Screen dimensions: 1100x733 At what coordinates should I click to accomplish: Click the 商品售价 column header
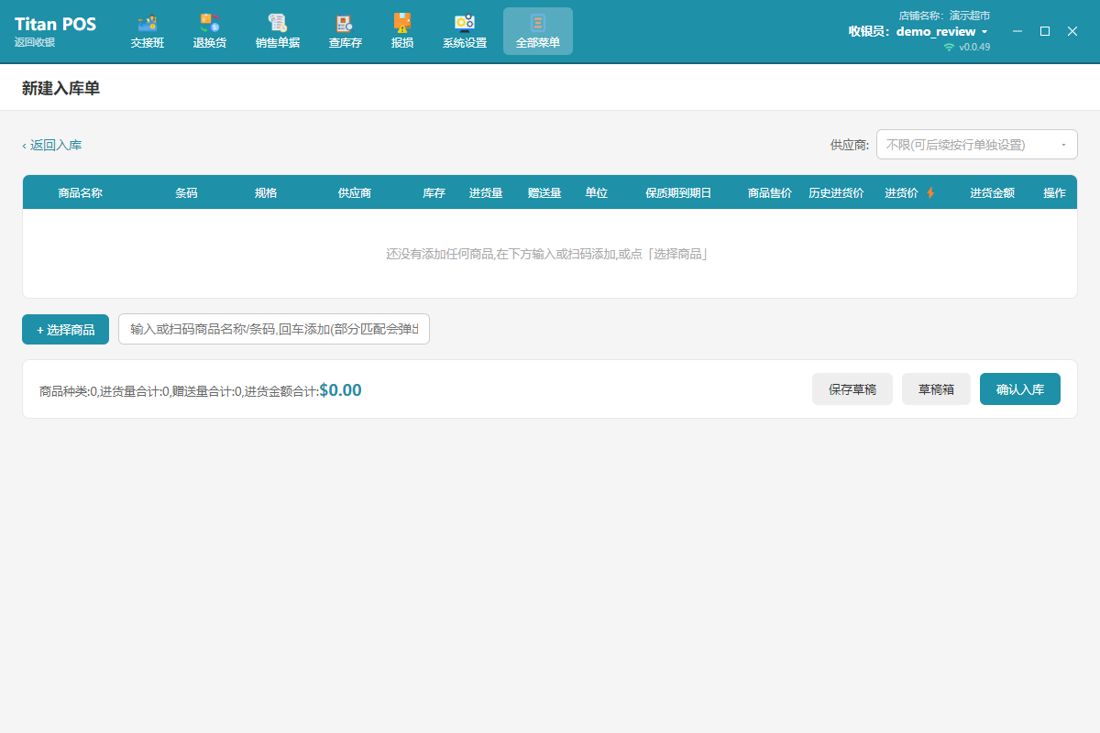tap(770, 193)
